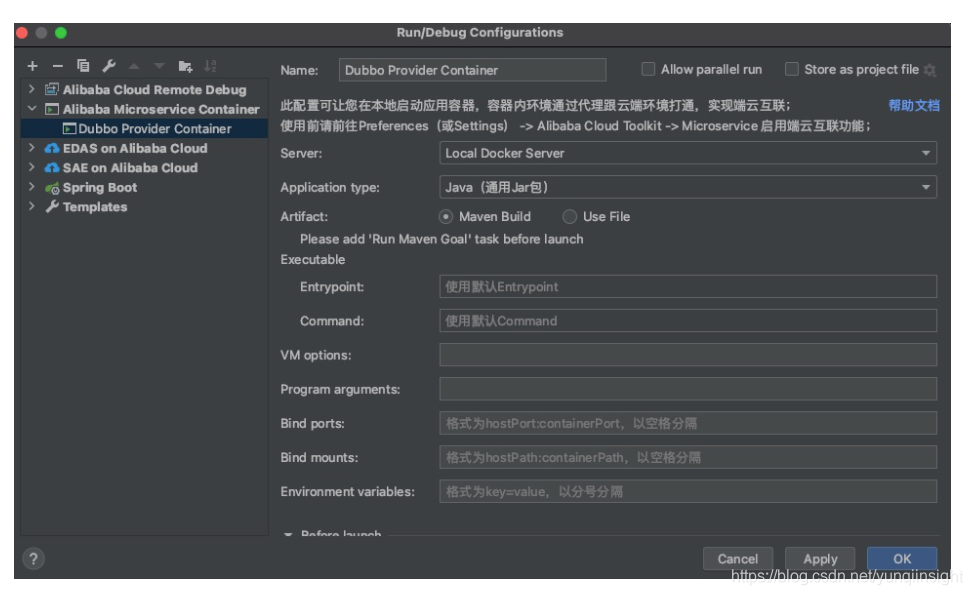Remove the selected configuration with minus icon
Image resolution: width=973 pixels, height=595 pixels.
coord(57,66)
